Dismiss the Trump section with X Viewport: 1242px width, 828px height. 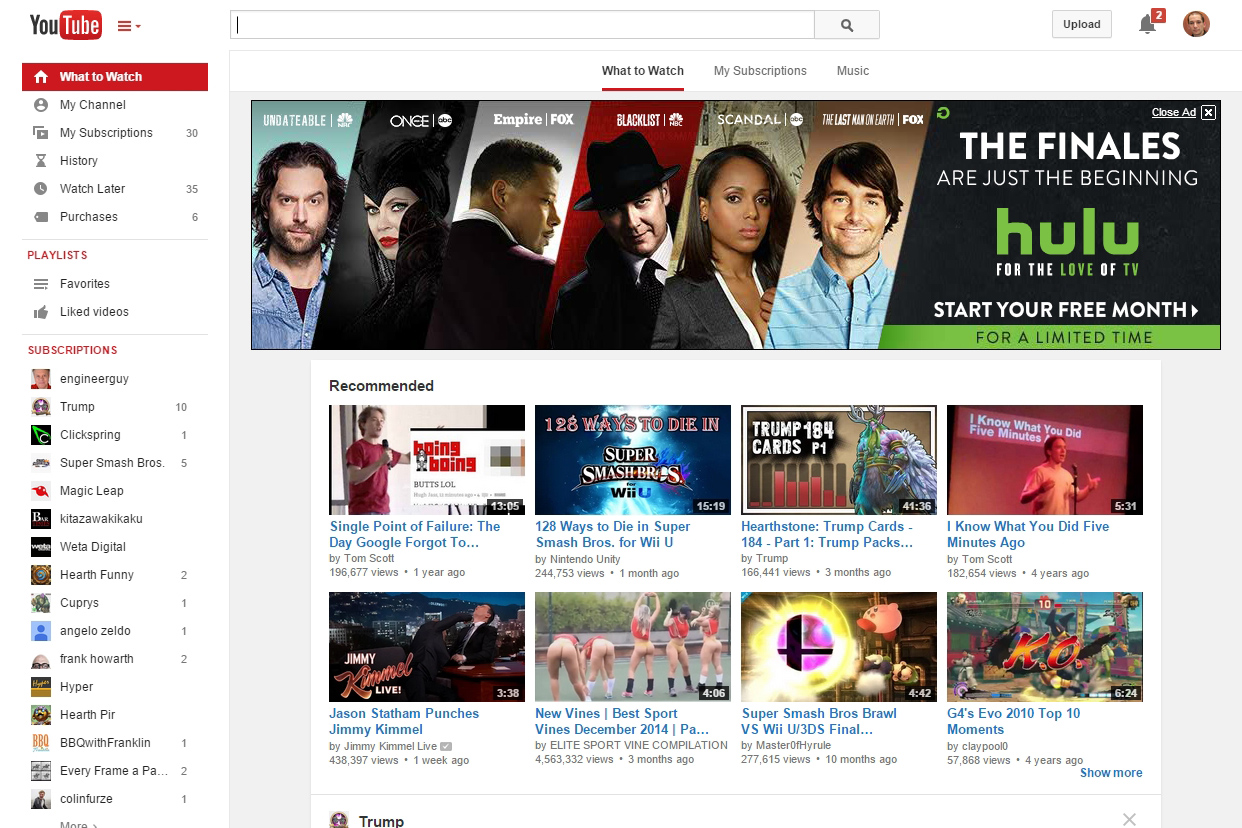point(1129,819)
